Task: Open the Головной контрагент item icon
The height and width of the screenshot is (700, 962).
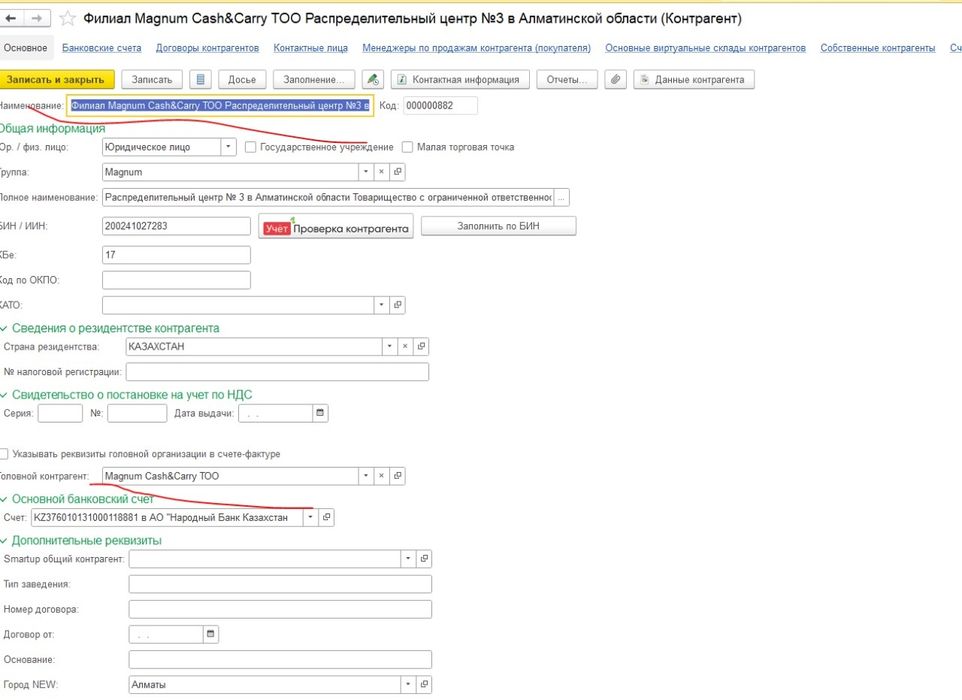Action: click(398, 476)
